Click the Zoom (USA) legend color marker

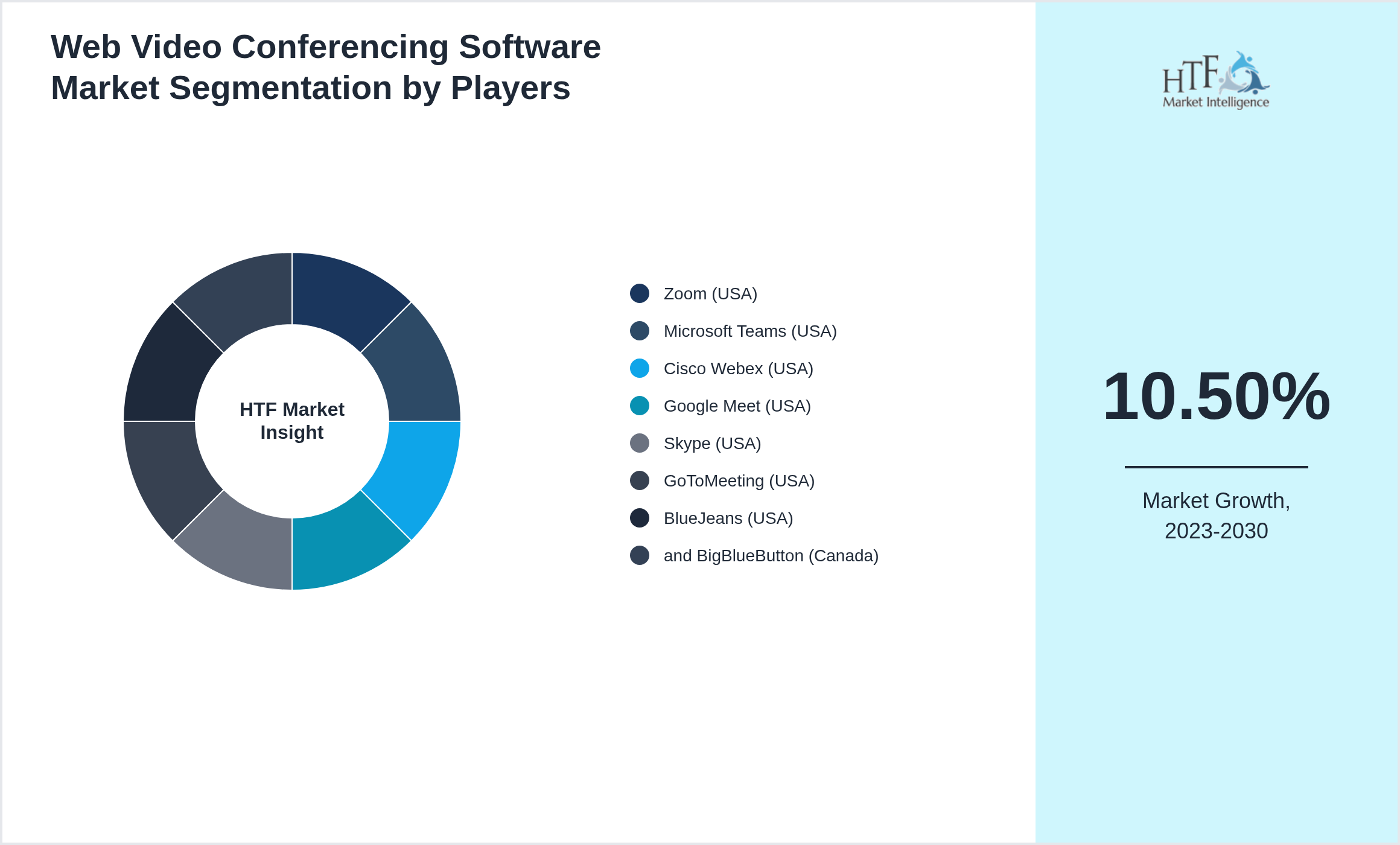640,294
